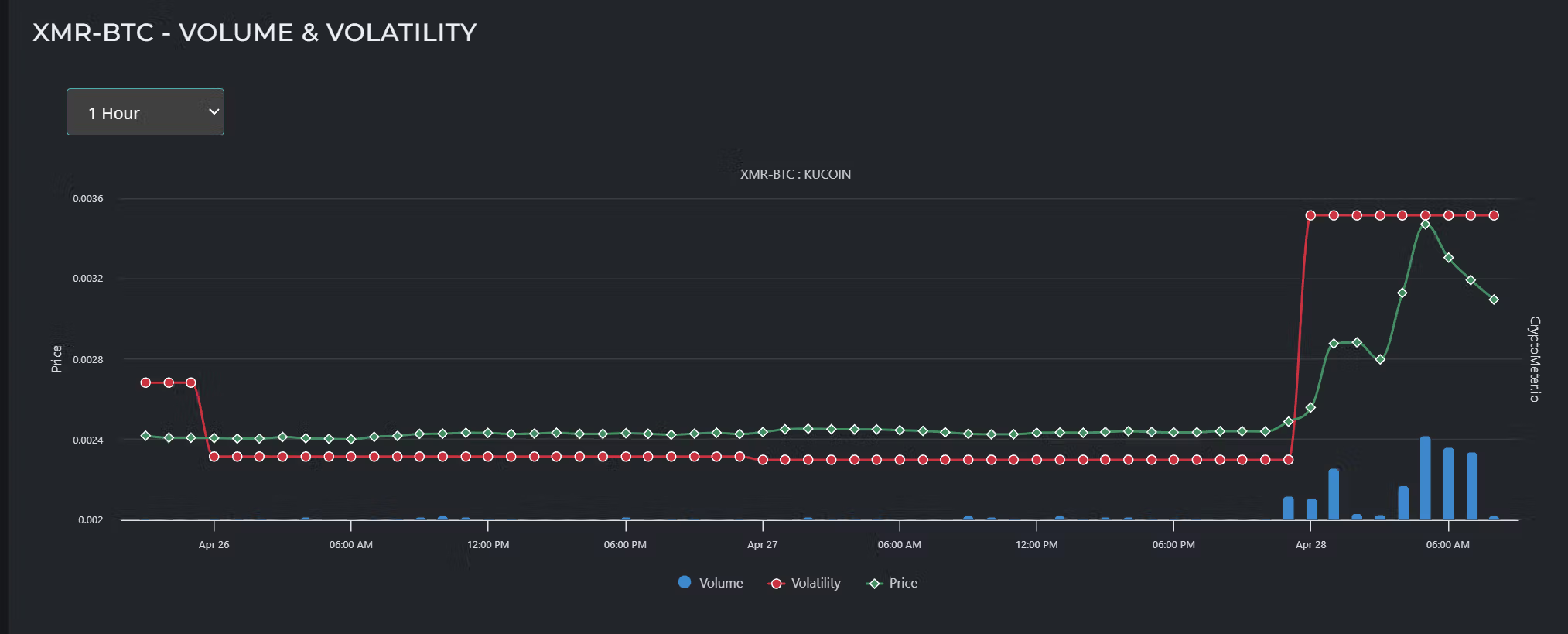Click the blue Volume legend circle icon
Screen dimensions: 1568x634
685,582
